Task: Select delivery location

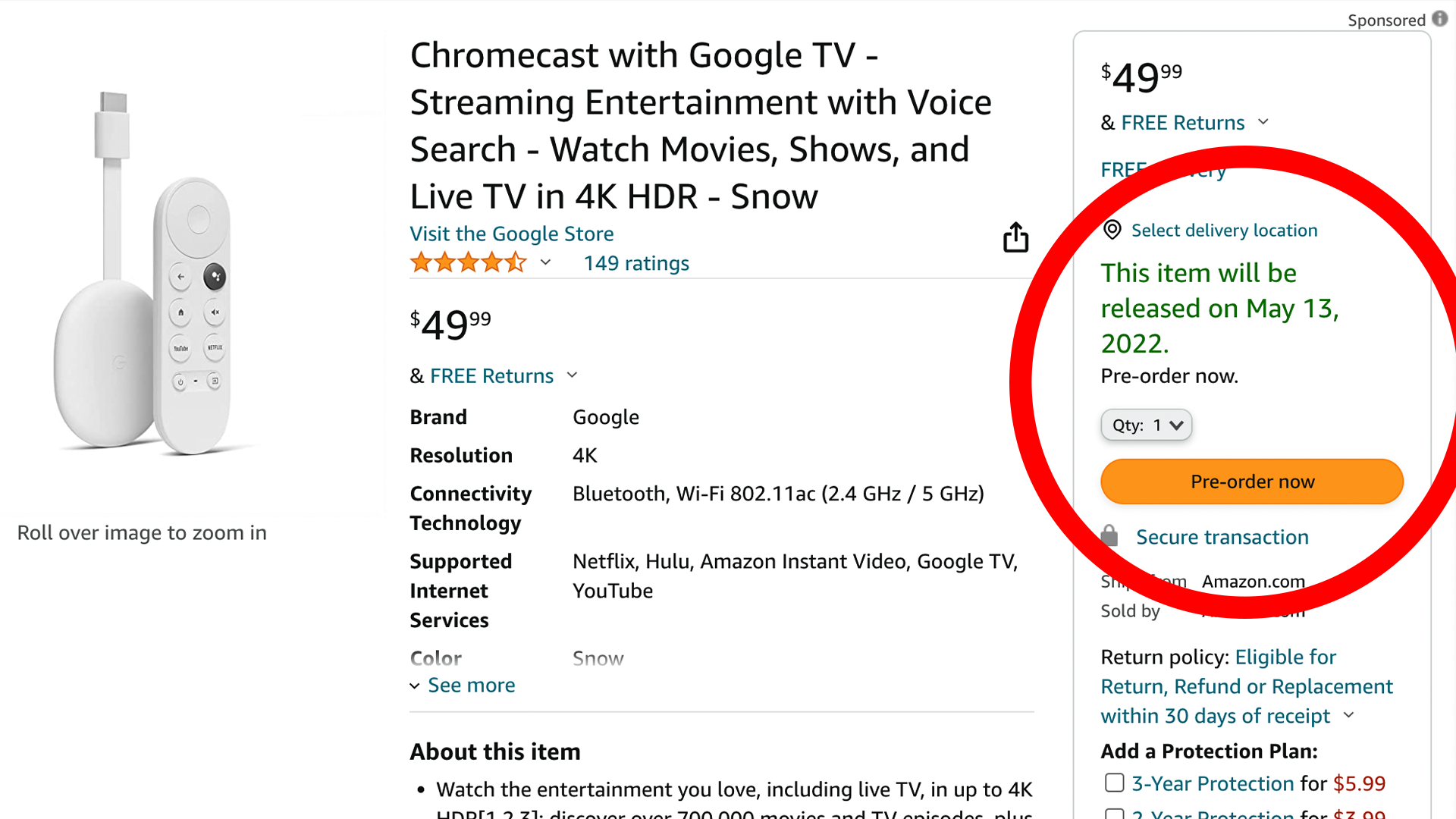Action: pos(1223,230)
